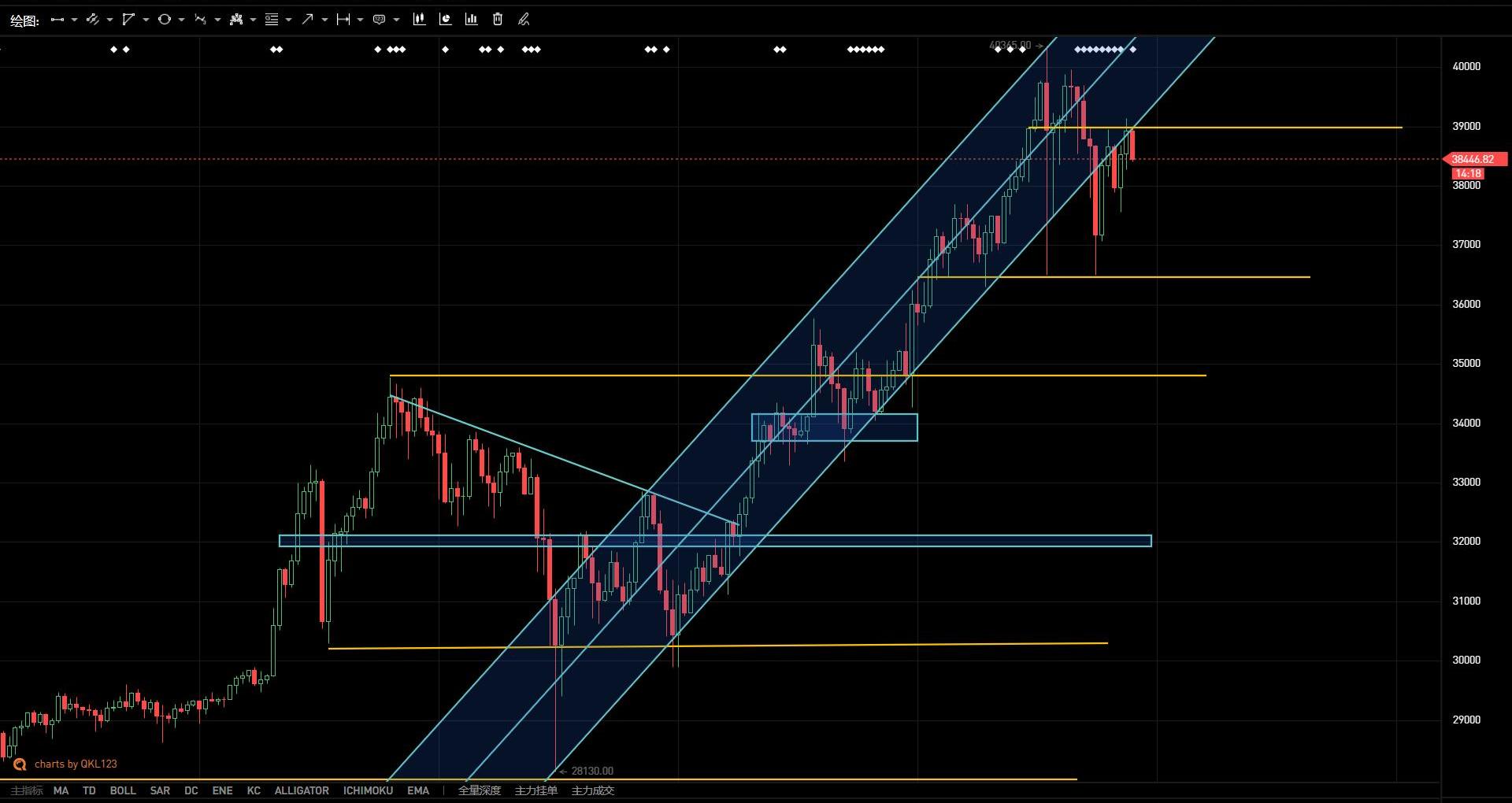Pick the price range measure tool

343,20
